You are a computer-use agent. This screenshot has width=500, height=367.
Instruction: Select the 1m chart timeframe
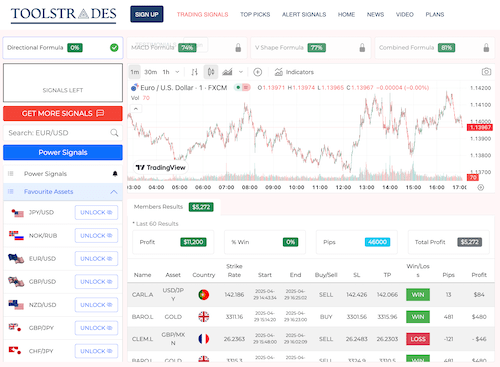135,72
